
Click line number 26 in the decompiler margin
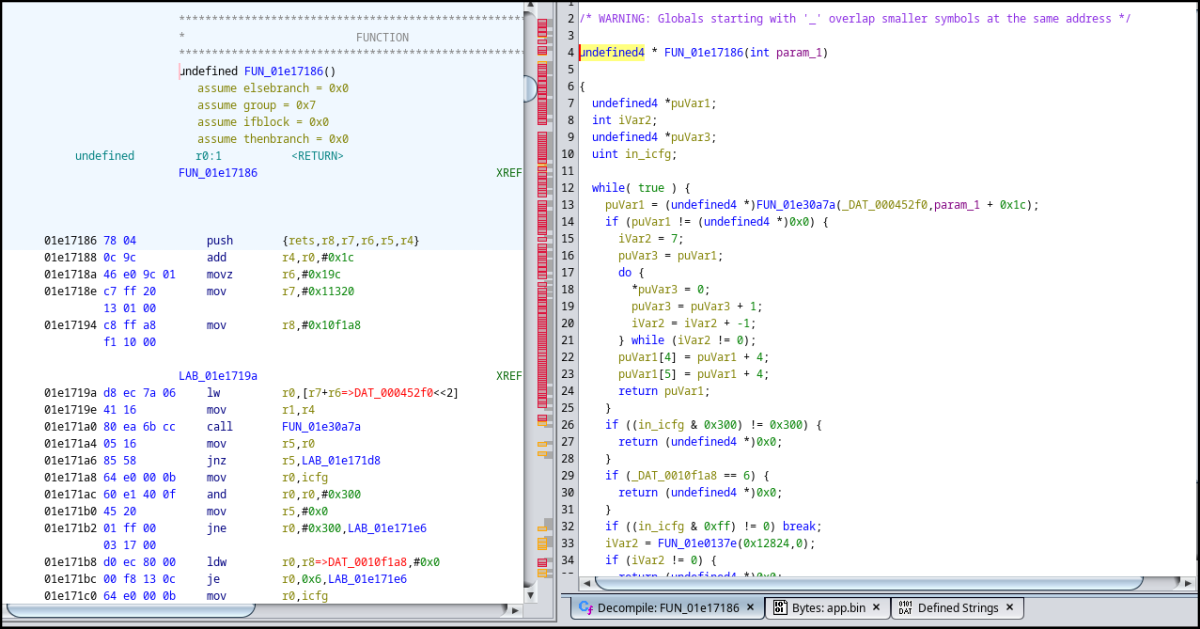tap(566, 424)
